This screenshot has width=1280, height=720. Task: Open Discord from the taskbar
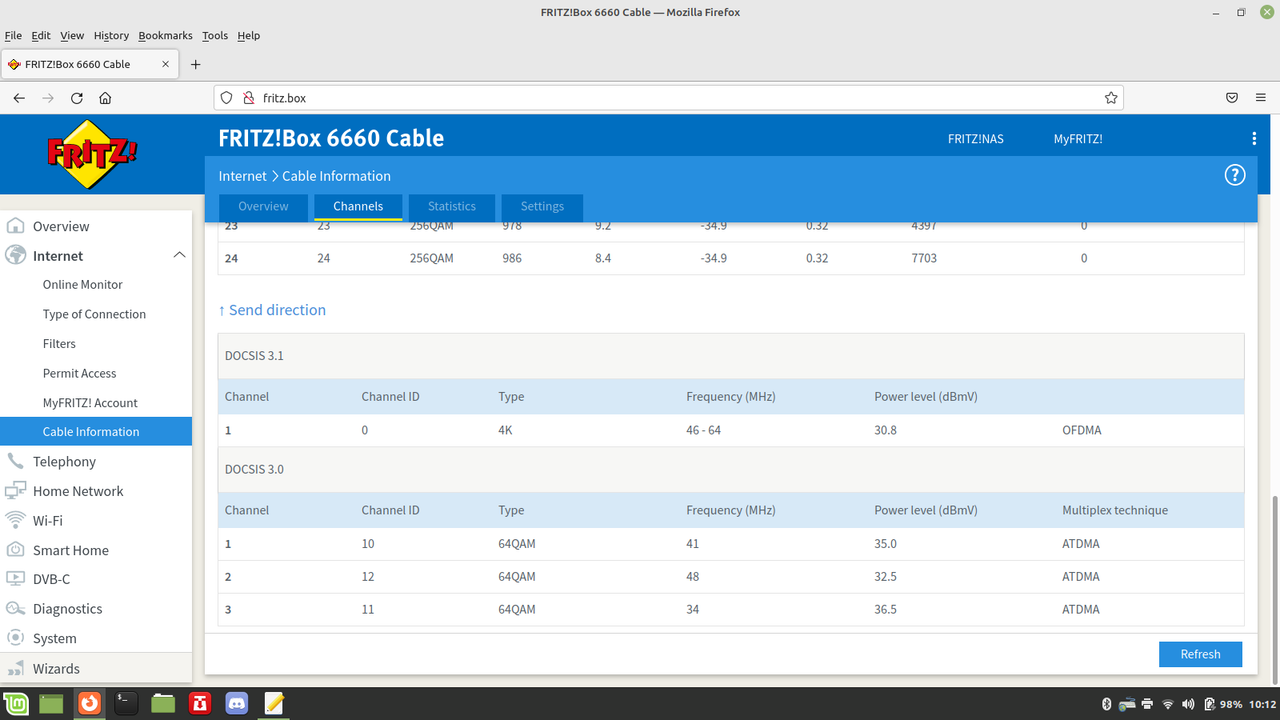[236, 704]
